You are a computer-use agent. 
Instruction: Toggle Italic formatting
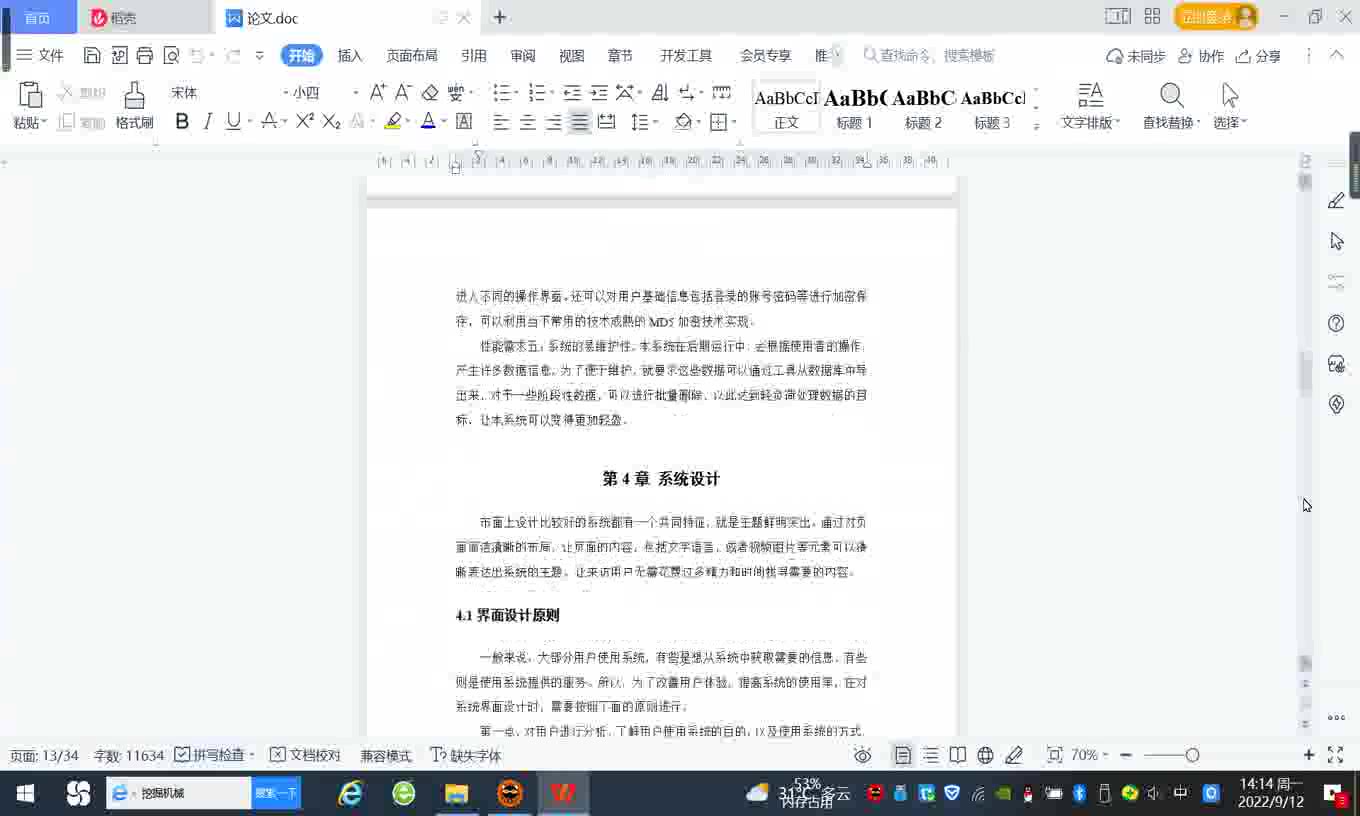click(207, 122)
